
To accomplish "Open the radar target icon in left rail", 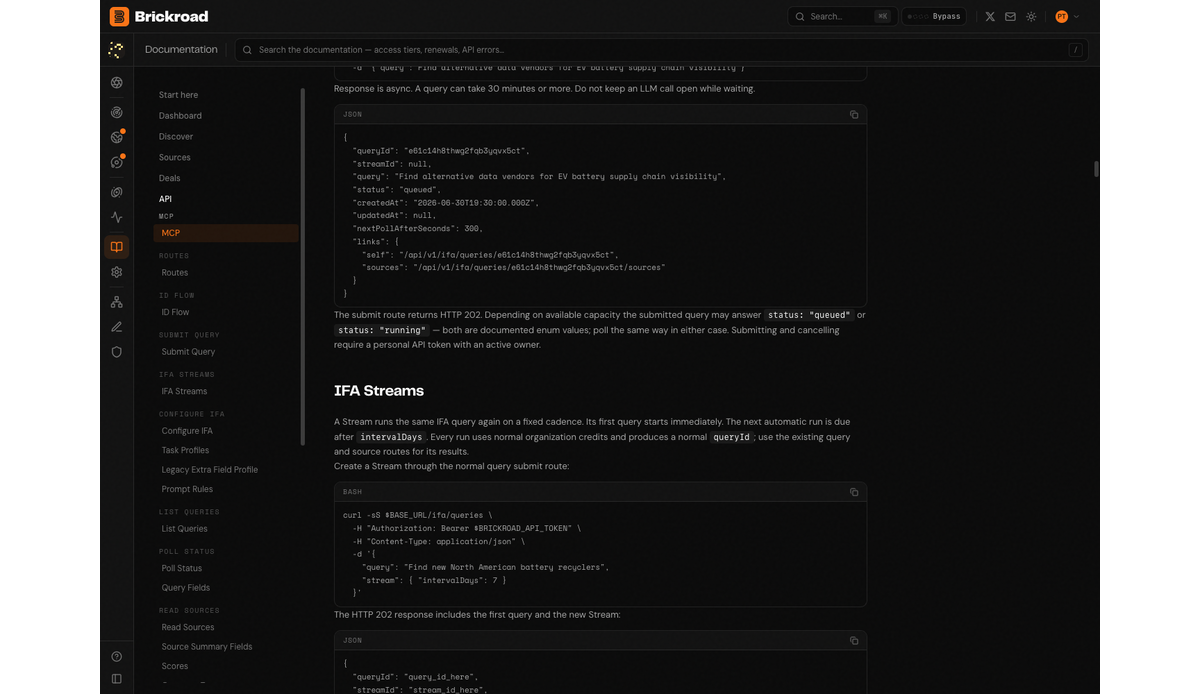I will click(117, 112).
